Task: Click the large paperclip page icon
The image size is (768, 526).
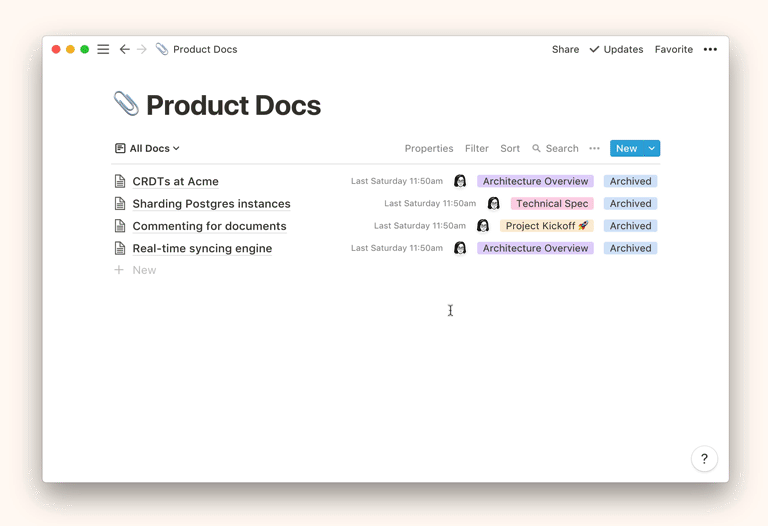Action: (126, 104)
